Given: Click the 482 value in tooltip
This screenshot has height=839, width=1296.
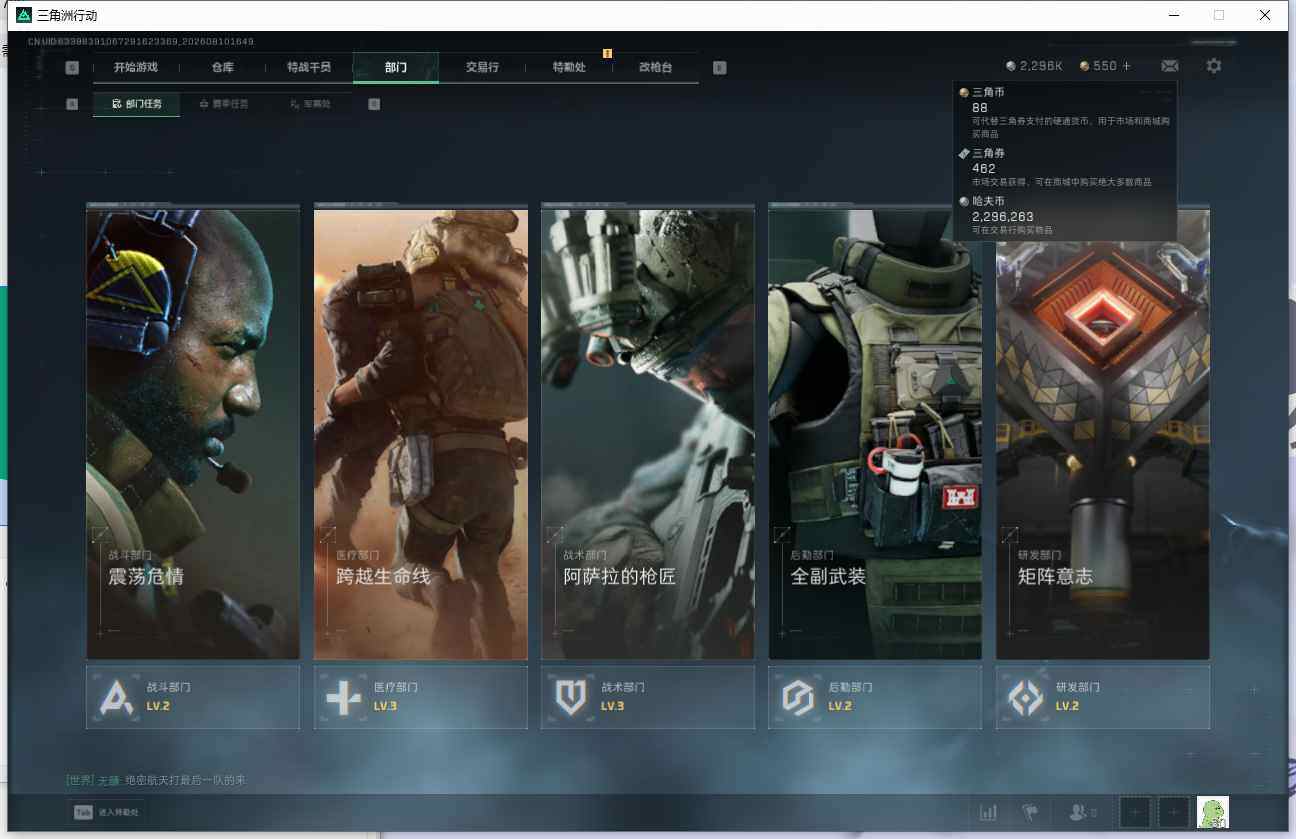Looking at the screenshot, I should pyautogui.click(x=983, y=168).
